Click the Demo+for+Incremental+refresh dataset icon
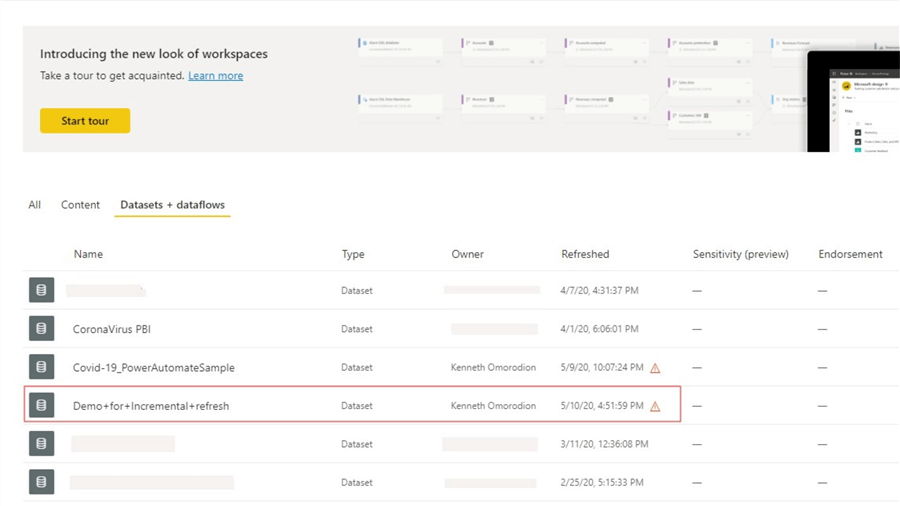 click(41, 406)
